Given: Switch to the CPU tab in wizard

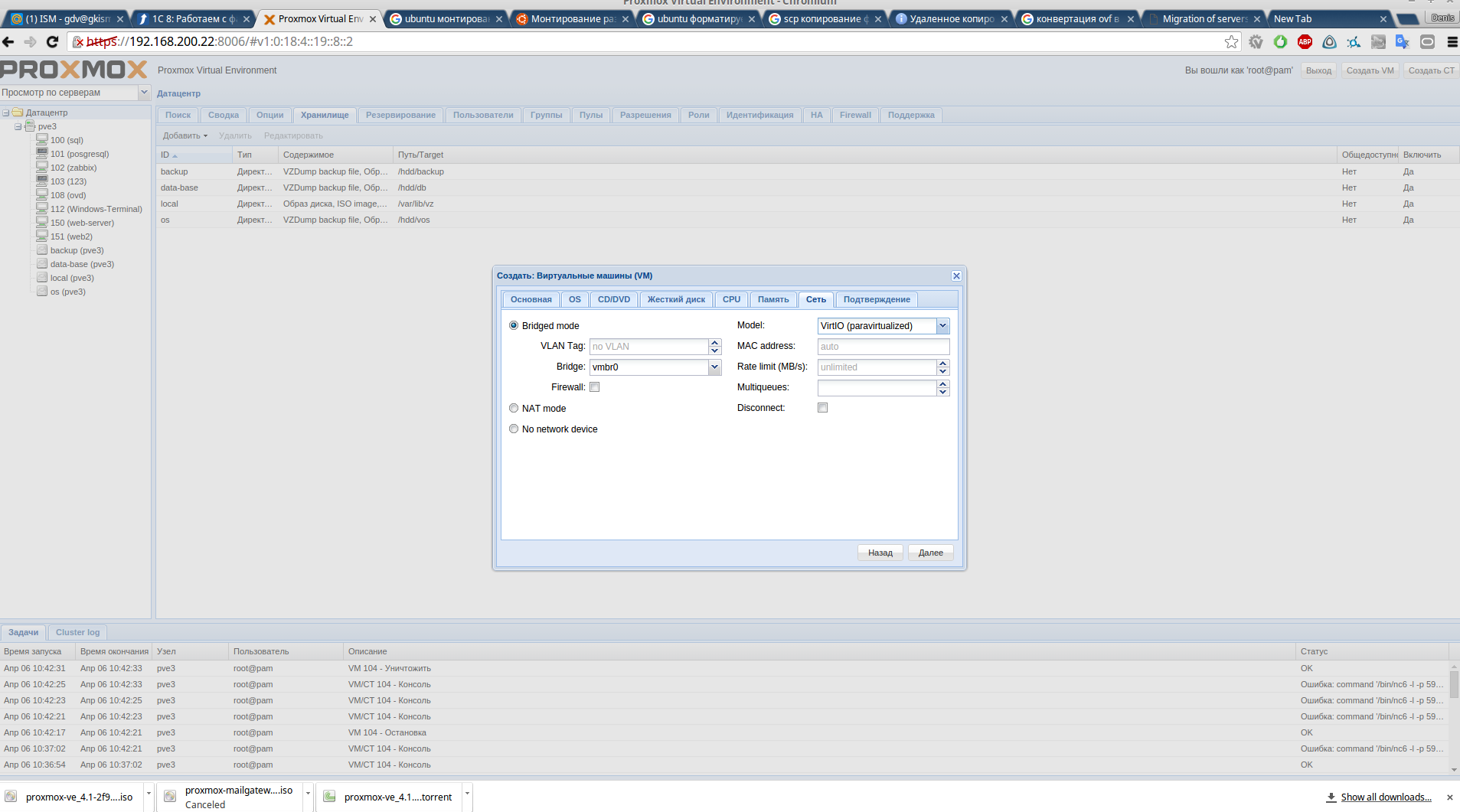Looking at the screenshot, I should [731, 300].
